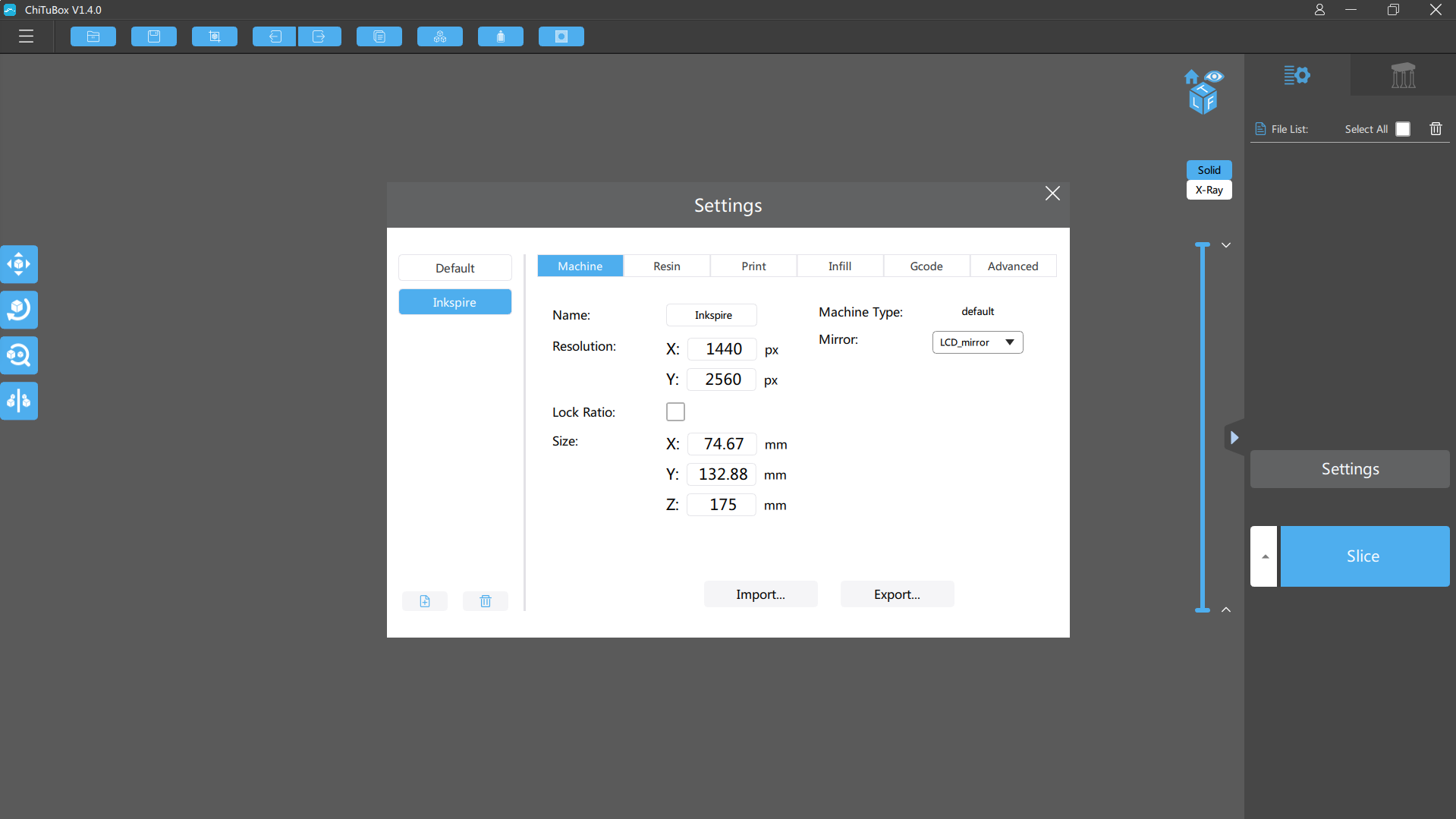Click the Import... button
This screenshot has width=1456, height=819.
click(x=761, y=594)
